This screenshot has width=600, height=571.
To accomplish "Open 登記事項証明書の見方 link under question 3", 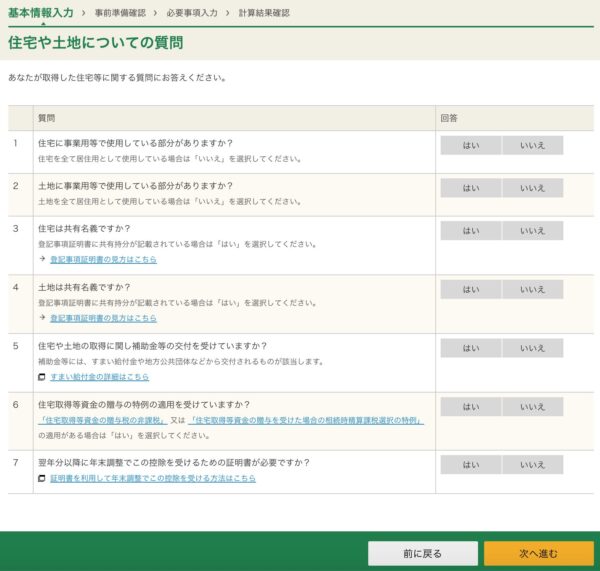I will point(103,259).
